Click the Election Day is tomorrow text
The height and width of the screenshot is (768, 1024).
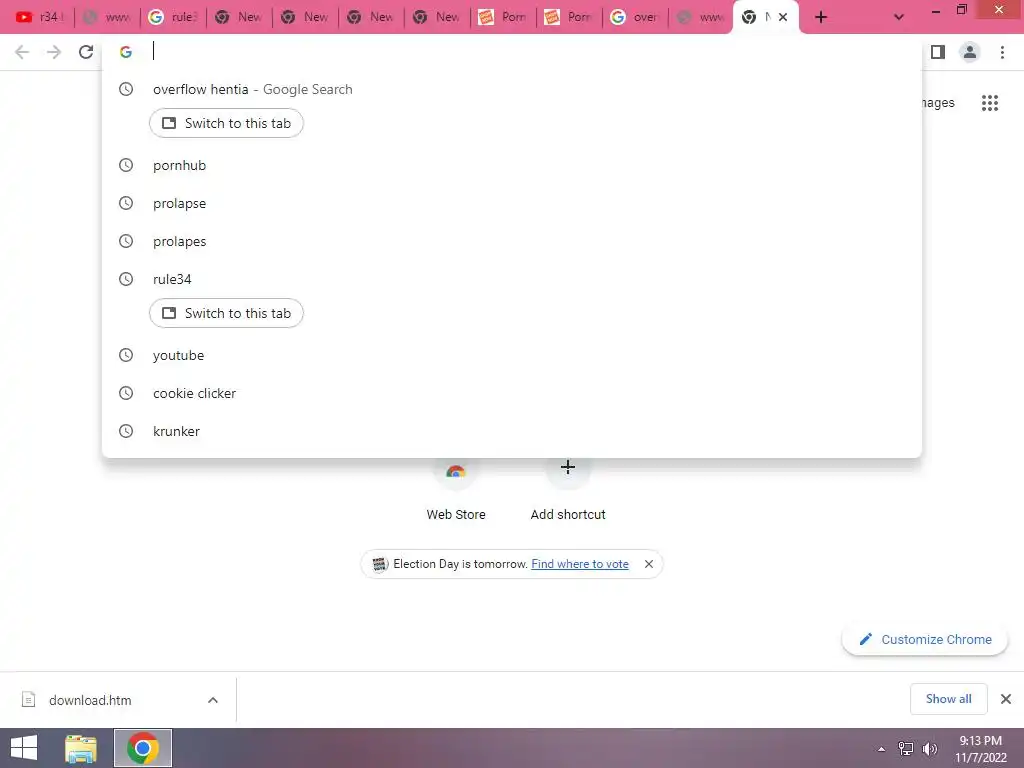[x=460, y=564]
